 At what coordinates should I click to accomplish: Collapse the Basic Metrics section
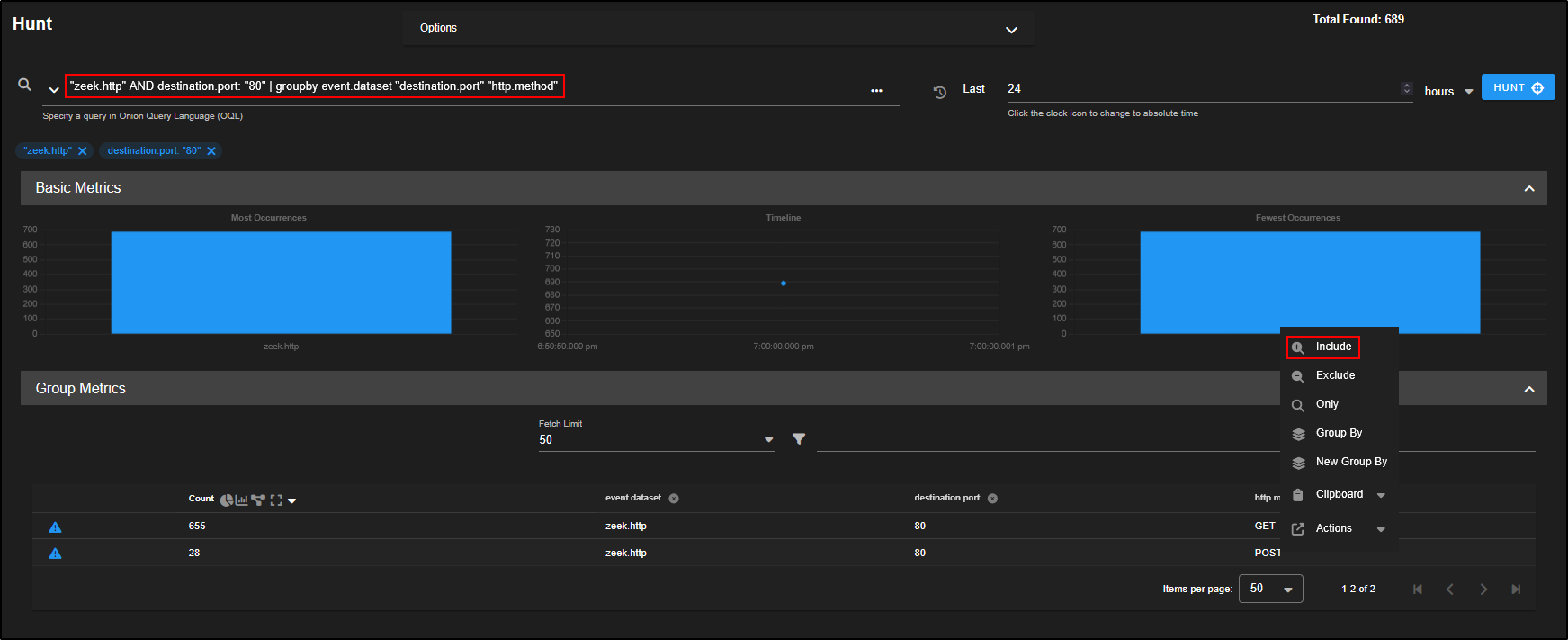[x=1529, y=189]
